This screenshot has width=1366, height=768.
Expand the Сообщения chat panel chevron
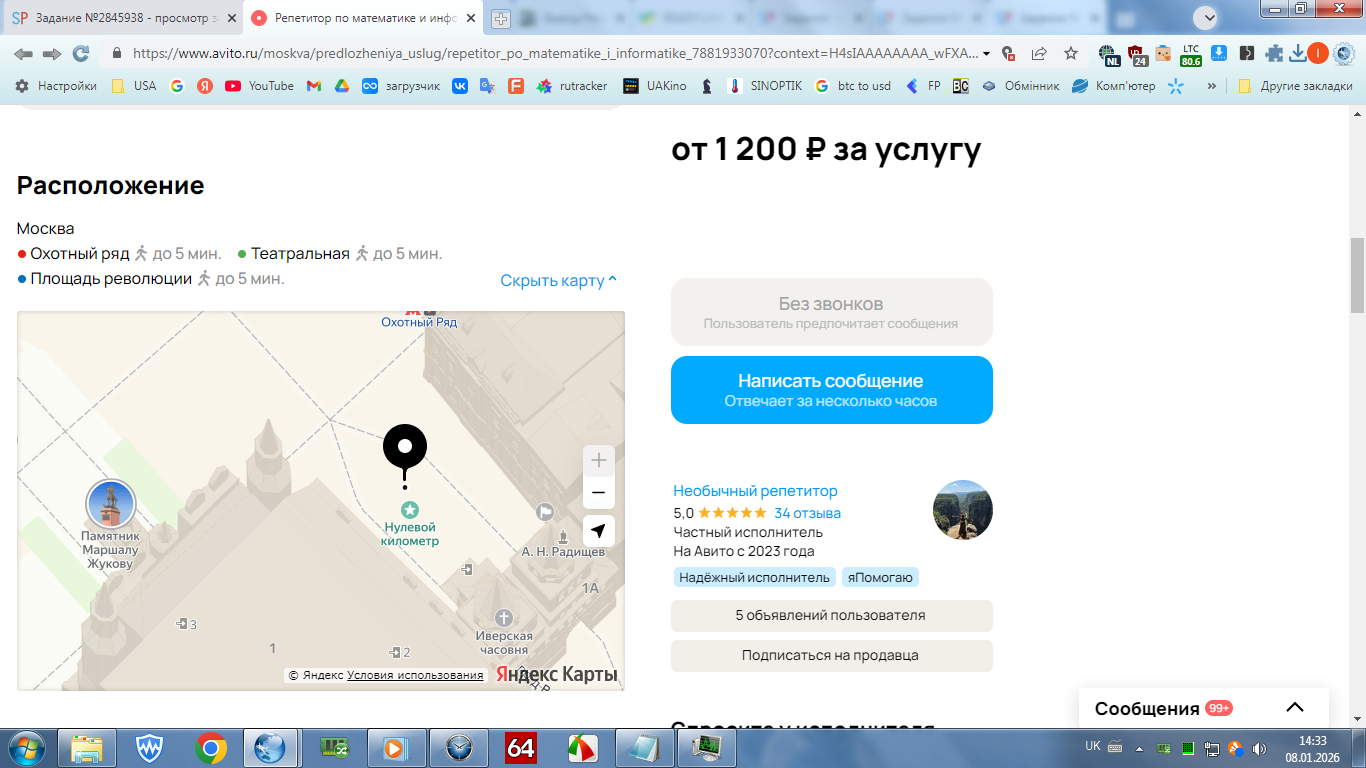tap(1295, 707)
